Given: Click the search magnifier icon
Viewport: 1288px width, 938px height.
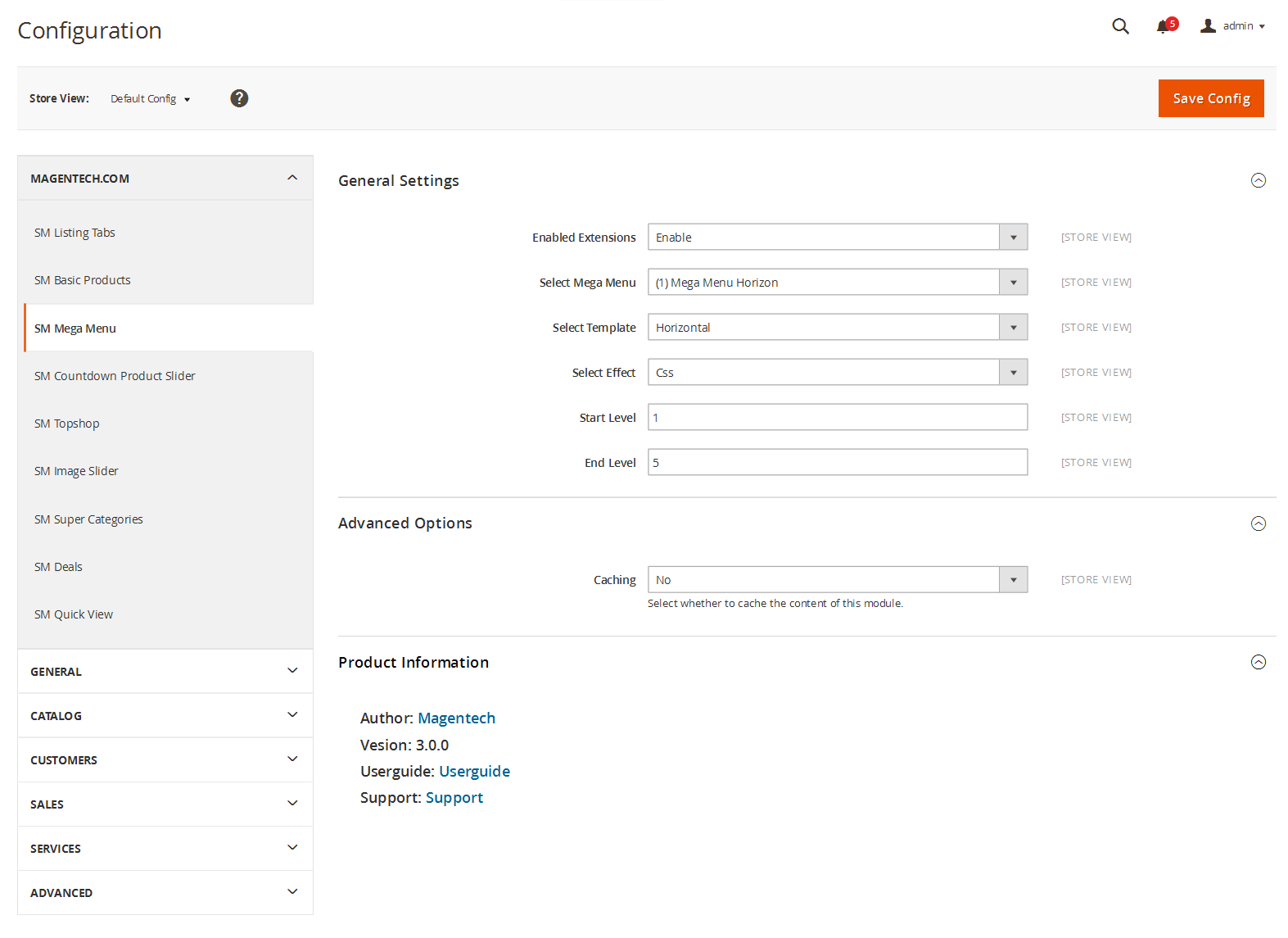Looking at the screenshot, I should click(1120, 26).
